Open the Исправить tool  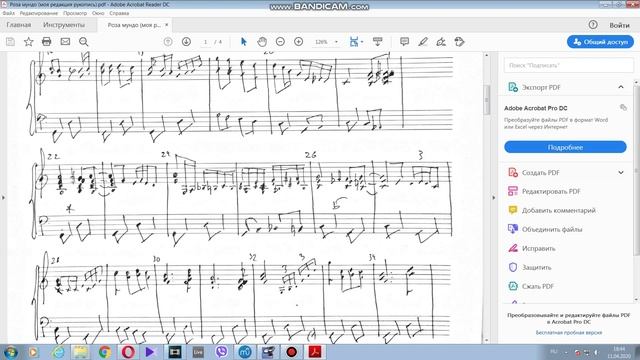(x=531, y=248)
